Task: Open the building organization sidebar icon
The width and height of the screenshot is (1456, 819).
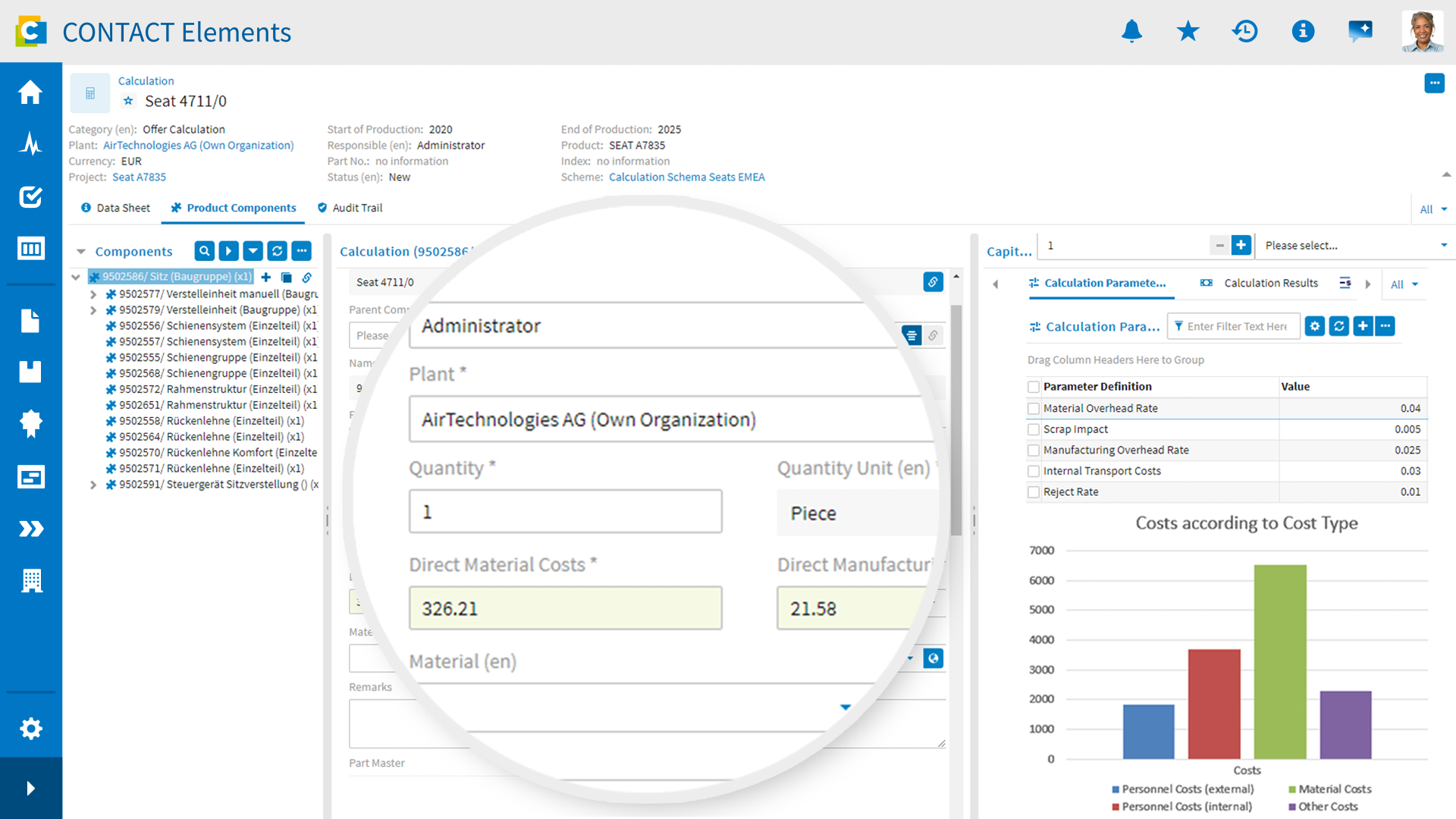Action: pos(31,580)
